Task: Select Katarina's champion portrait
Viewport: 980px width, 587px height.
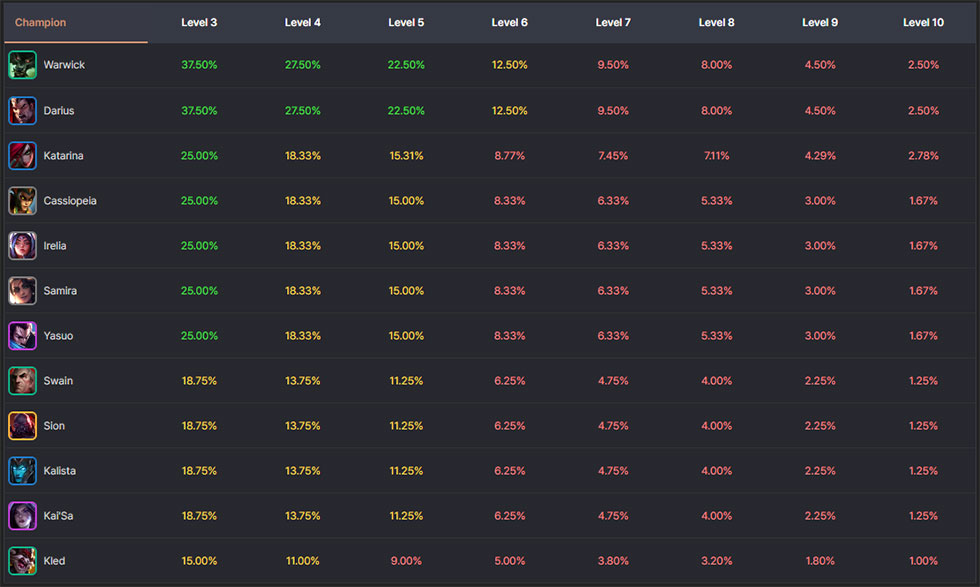Action: coord(22,156)
